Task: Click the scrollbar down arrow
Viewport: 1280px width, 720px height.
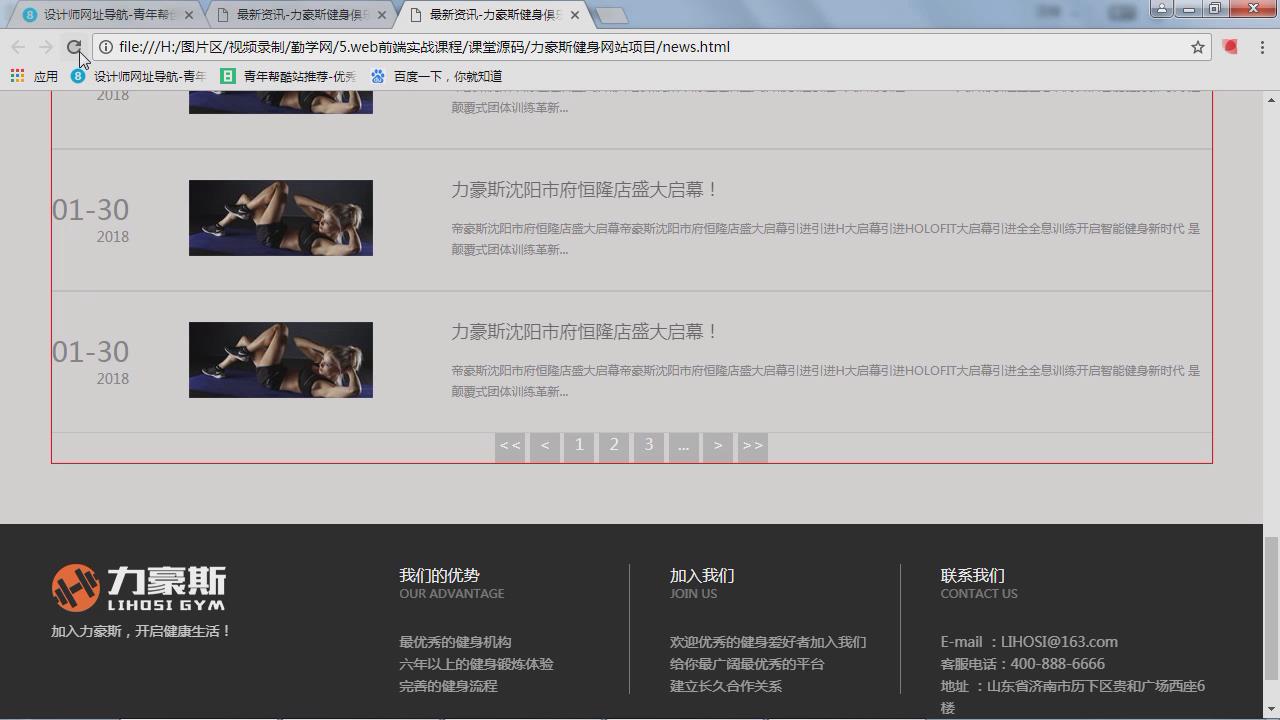Action: coord(1271,712)
